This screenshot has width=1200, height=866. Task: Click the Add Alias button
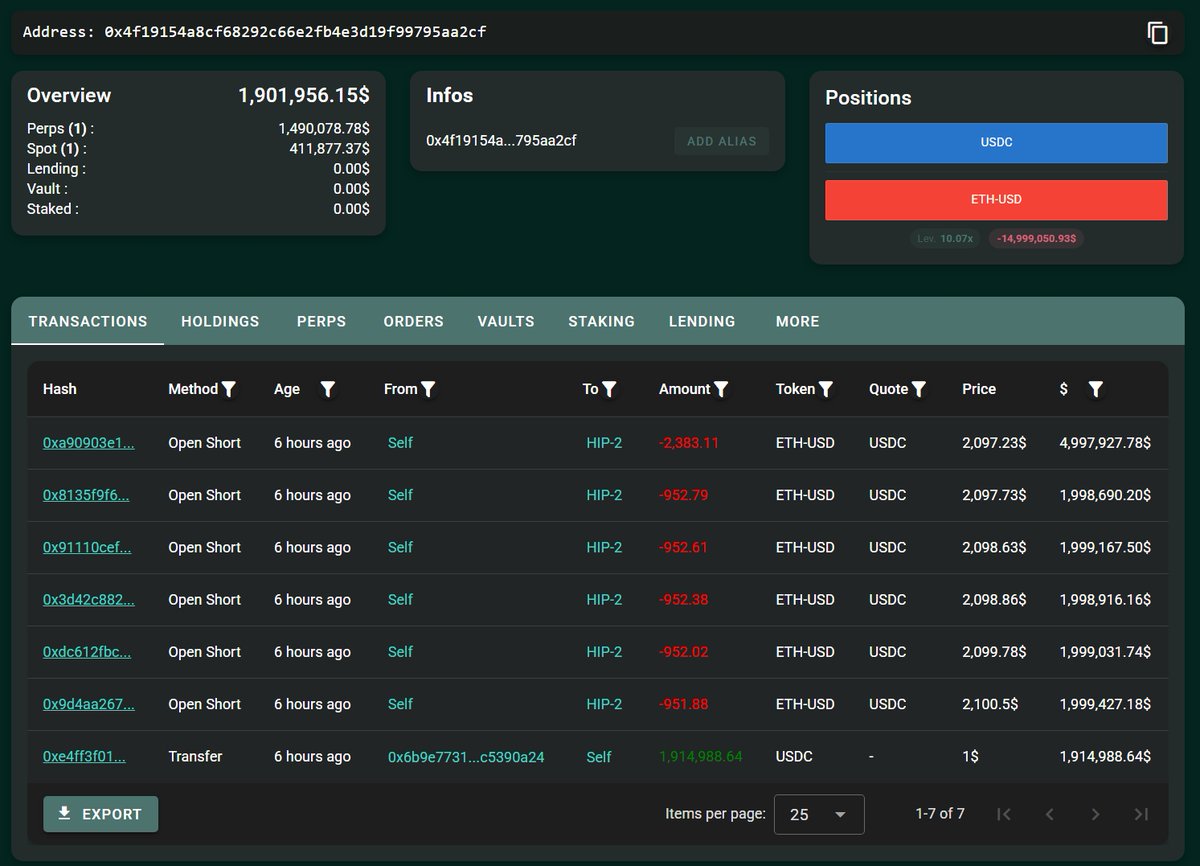click(x=721, y=141)
